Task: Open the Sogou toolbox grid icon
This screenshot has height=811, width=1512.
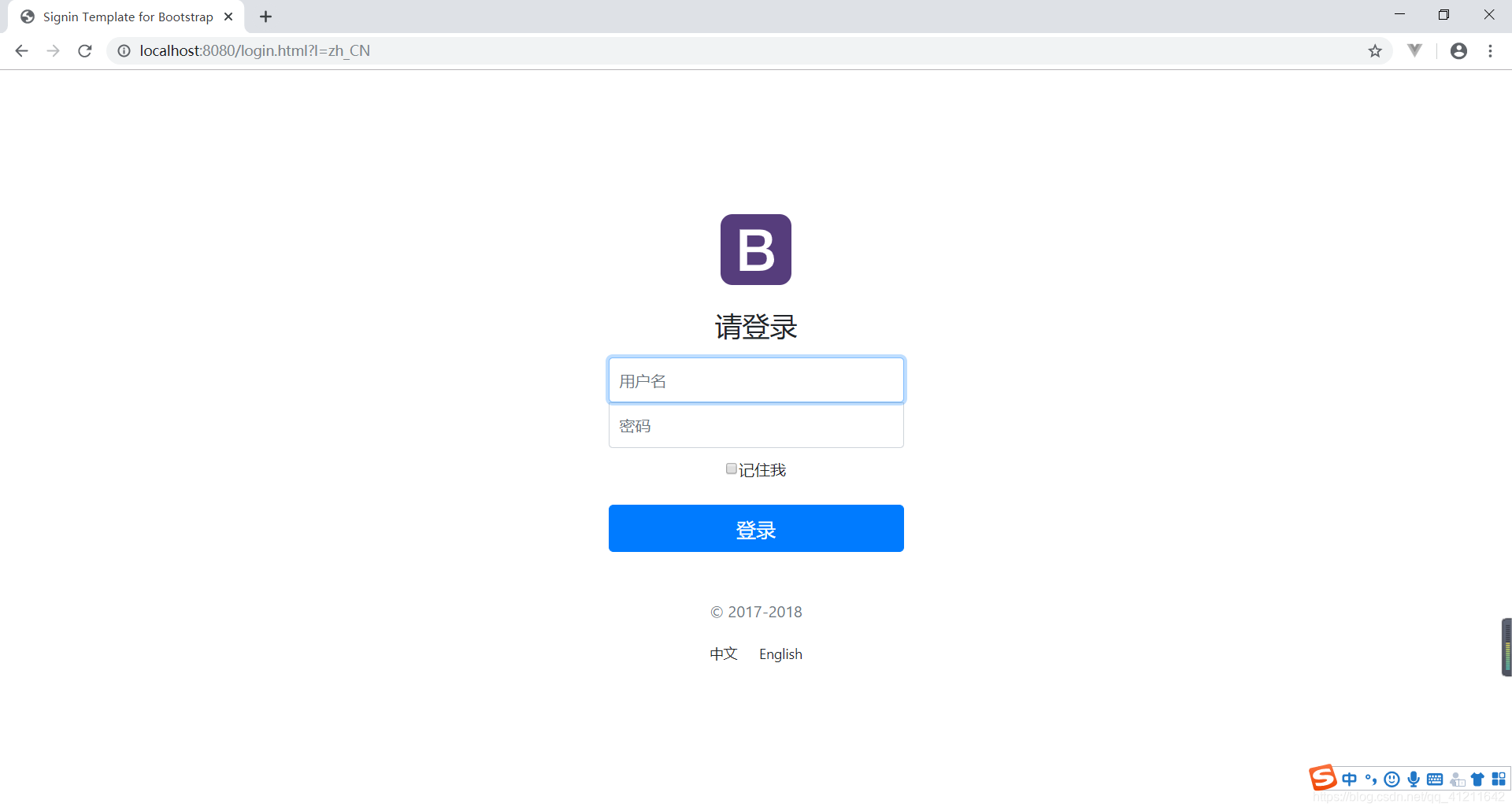Action: 1499,779
